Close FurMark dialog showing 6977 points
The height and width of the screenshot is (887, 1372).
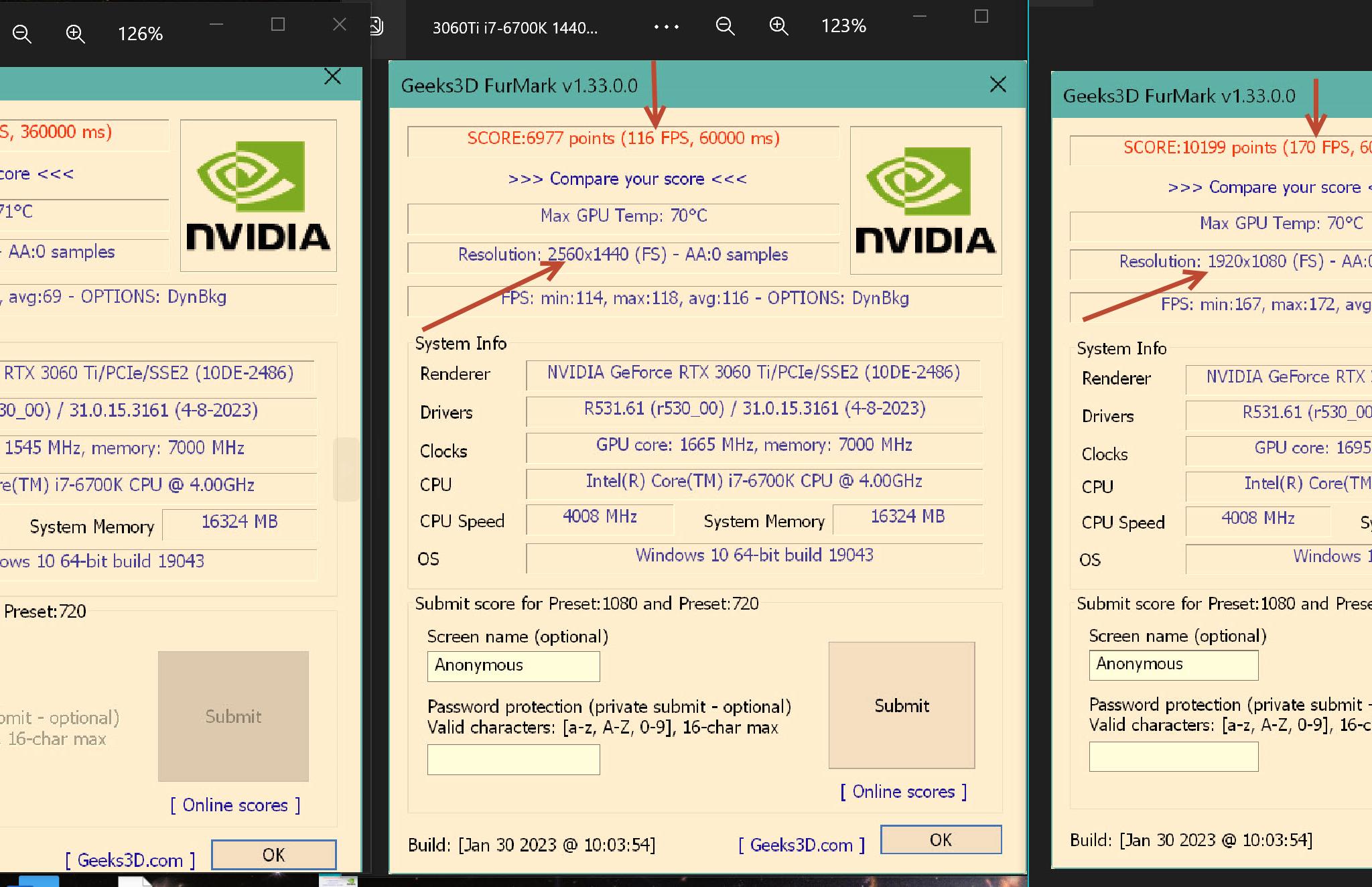coord(998,84)
